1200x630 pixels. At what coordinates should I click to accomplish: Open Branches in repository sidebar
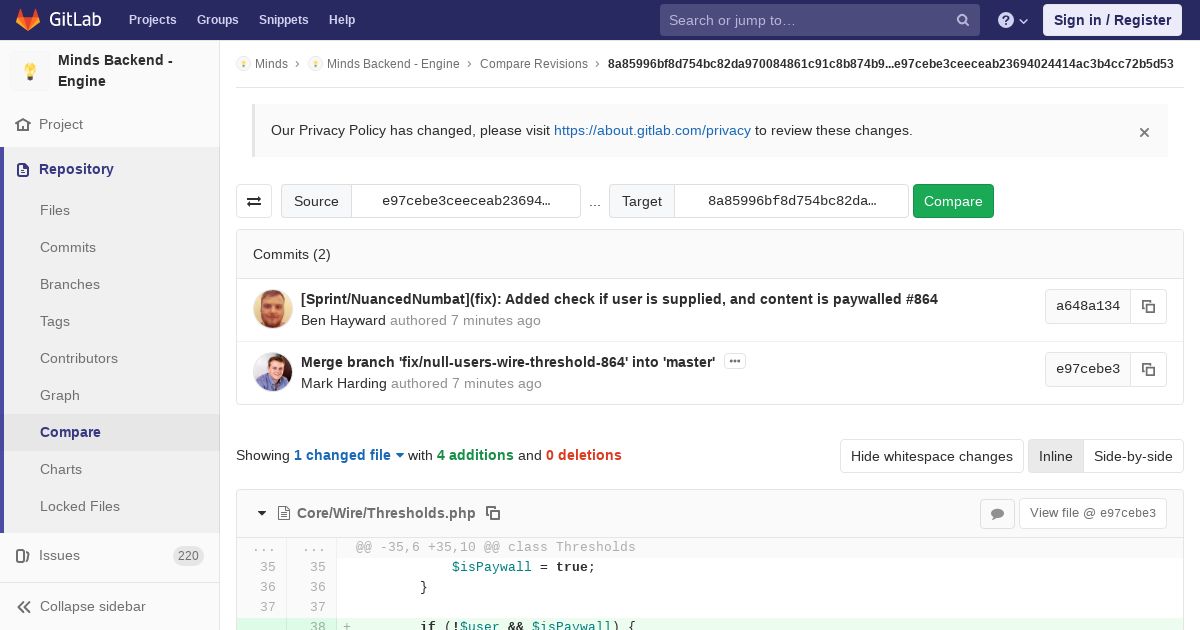pyautogui.click(x=70, y=284)
